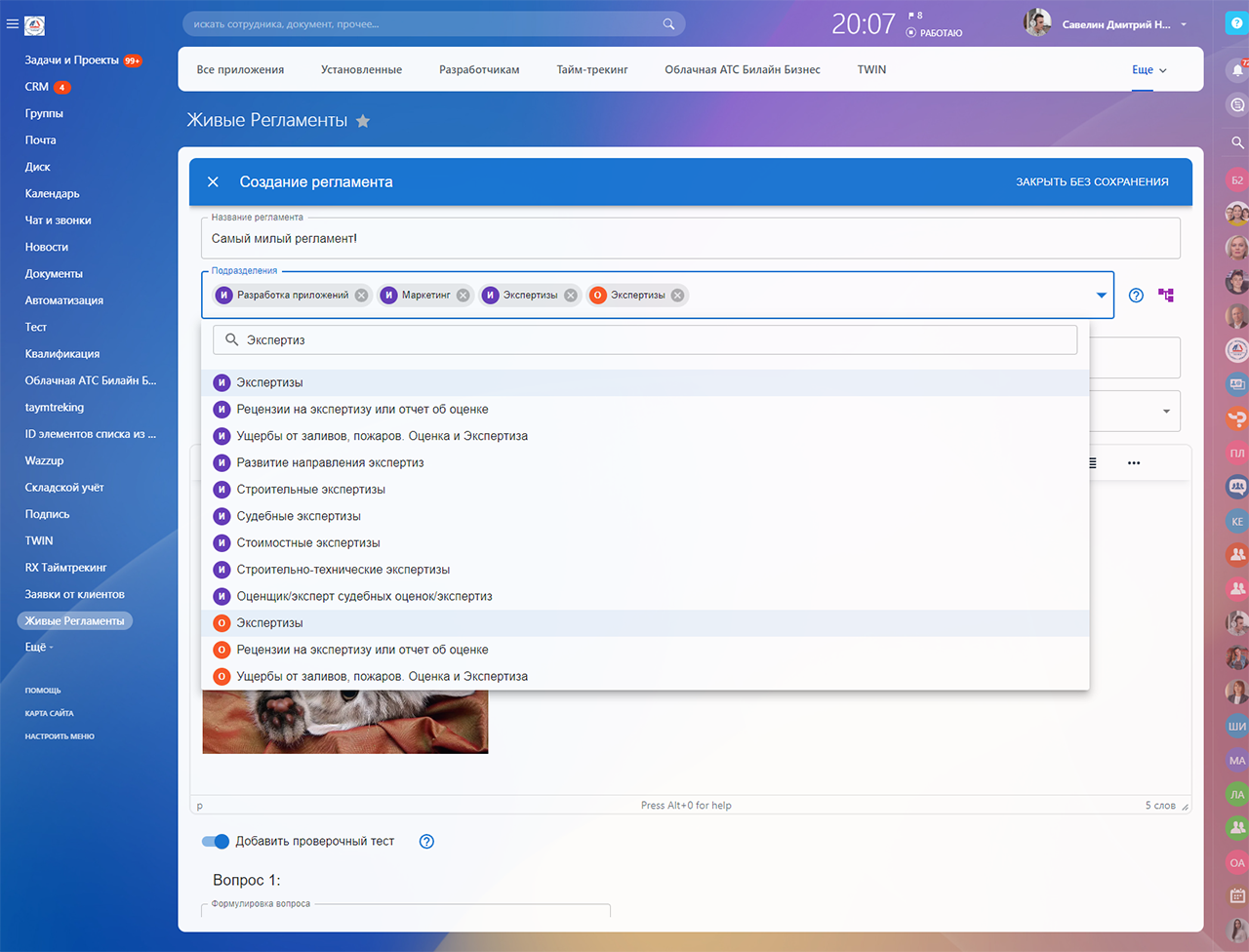Open the user profile dropdown arrow

pos(1184,24)
